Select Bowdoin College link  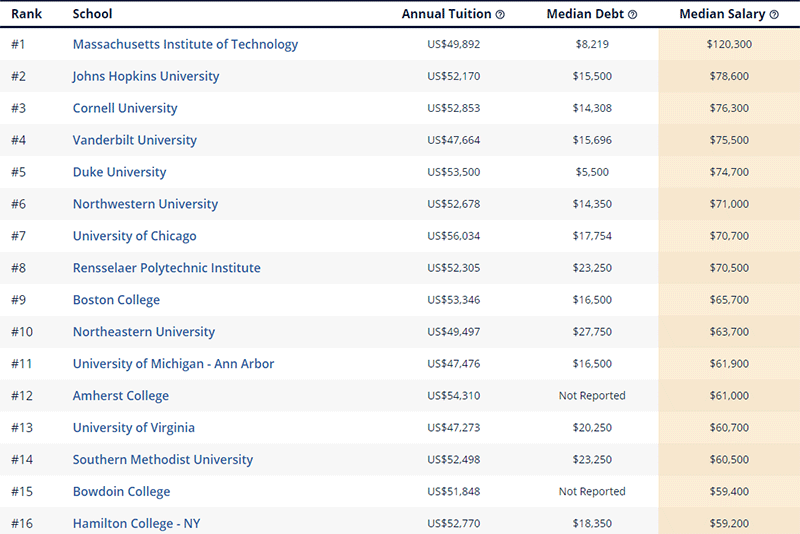tap(122, 492)
